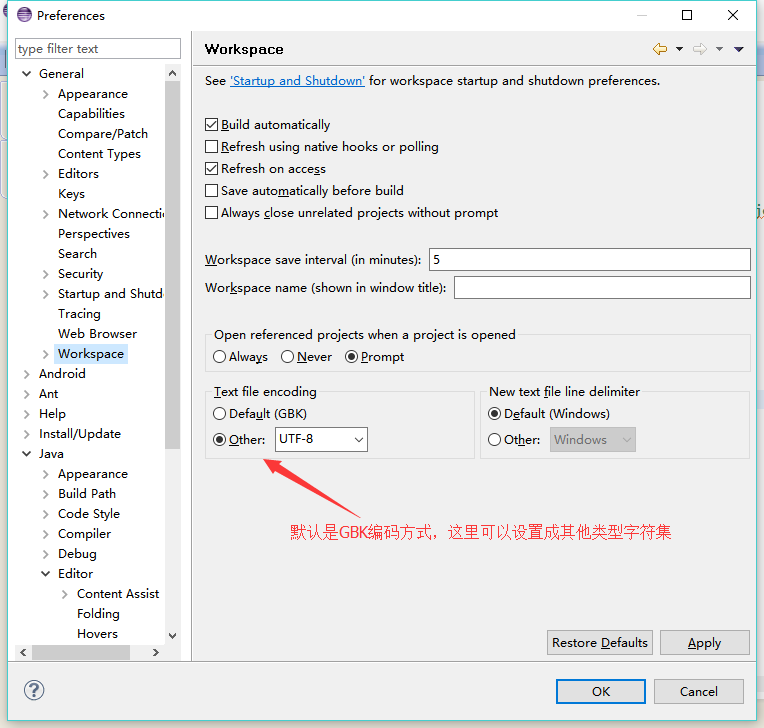Select Other text file encoding radio
The height and width of the screenshot is (728, 764).
[220, 440]
